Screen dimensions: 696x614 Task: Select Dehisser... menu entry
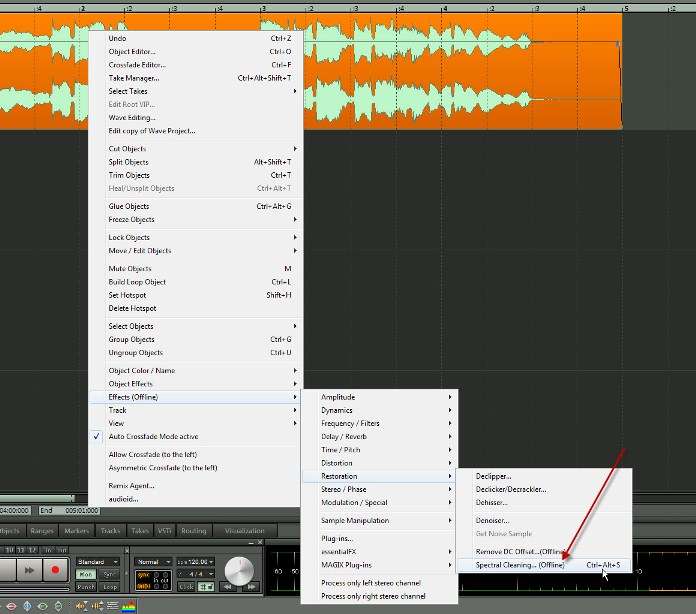coord(544,503)
